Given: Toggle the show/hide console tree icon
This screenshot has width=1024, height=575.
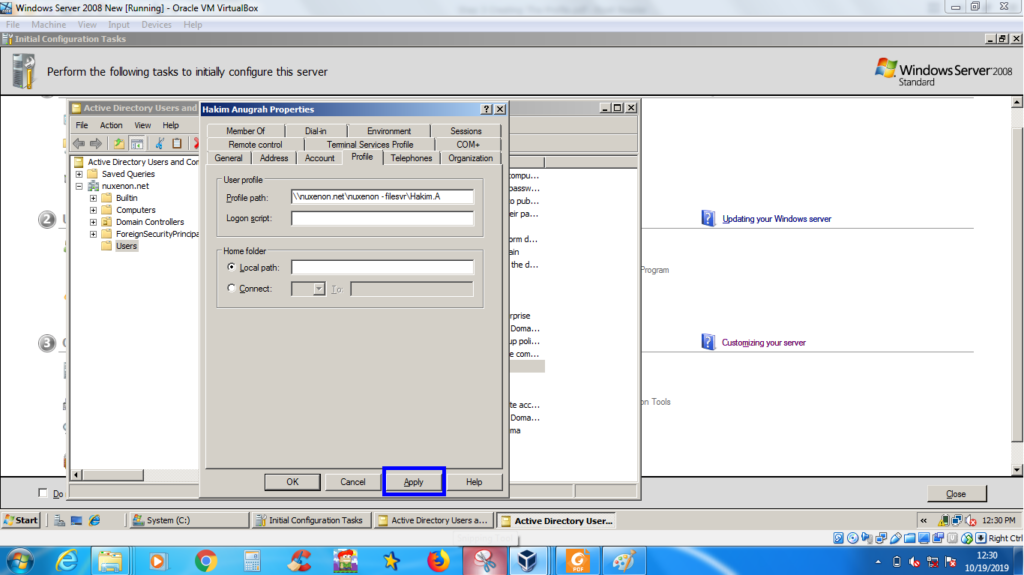Looking at the screenshot, I should 136,144.
